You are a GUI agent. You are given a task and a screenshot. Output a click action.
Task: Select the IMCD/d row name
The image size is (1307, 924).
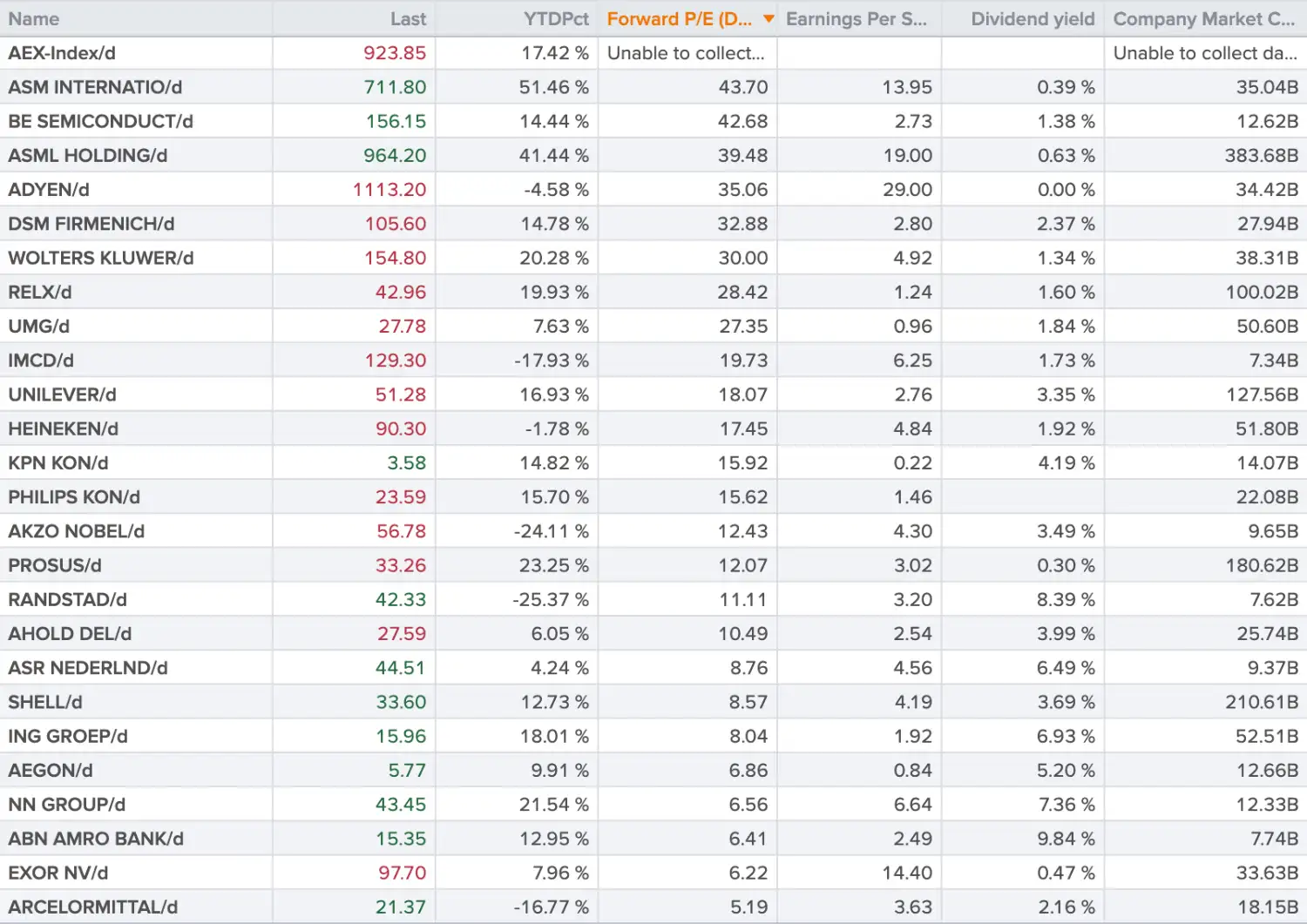point(41,361)
